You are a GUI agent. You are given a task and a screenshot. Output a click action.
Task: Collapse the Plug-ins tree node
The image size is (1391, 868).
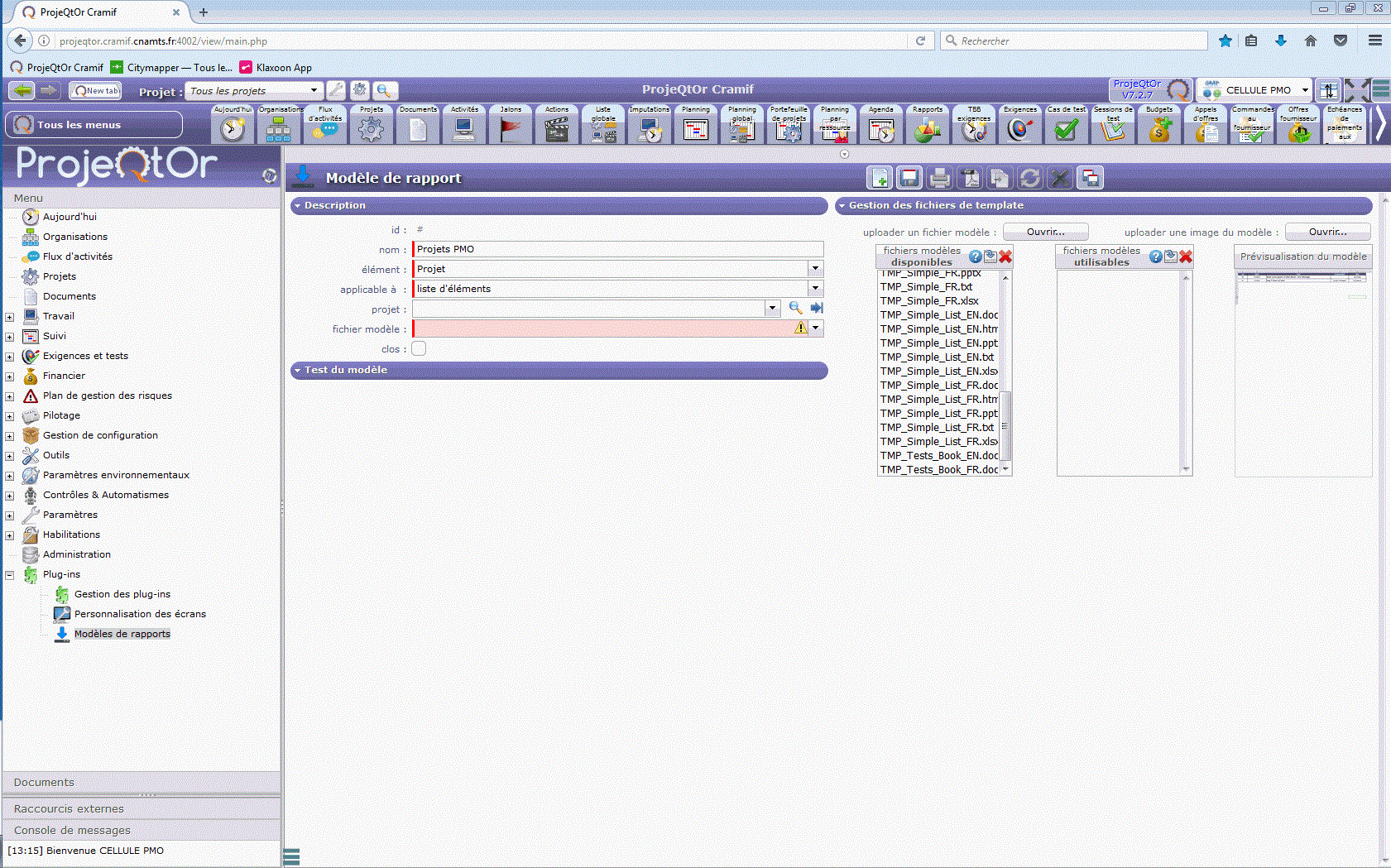click(x=10, y=575)
